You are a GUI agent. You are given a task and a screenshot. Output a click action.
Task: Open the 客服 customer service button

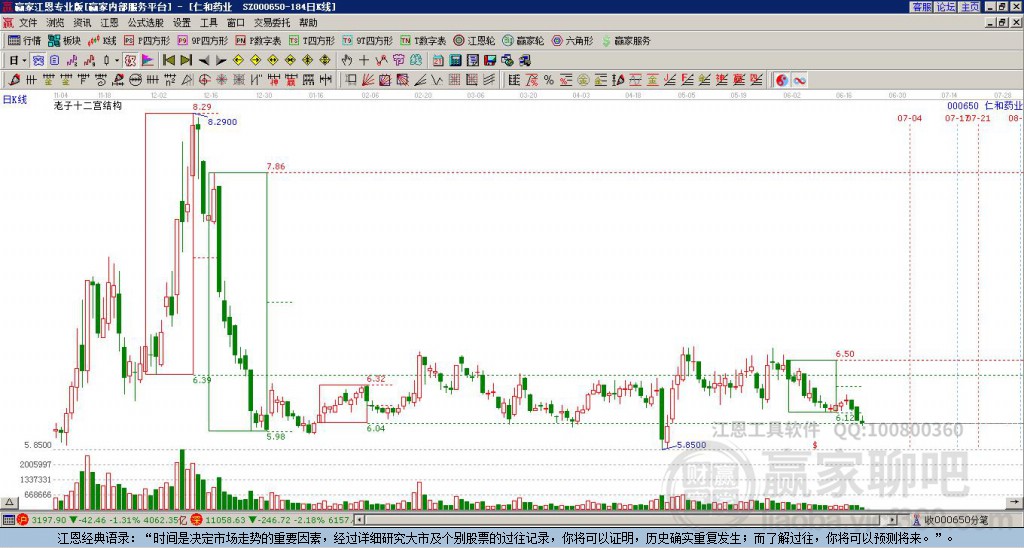(921, 7)
